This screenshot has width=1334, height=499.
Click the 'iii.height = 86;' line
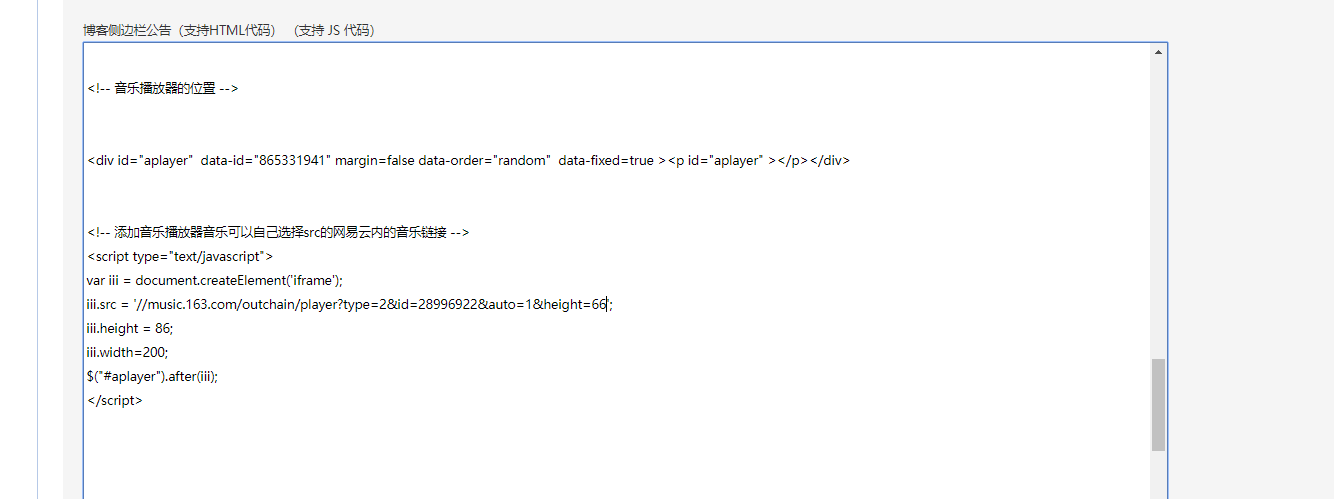point(130,328)
